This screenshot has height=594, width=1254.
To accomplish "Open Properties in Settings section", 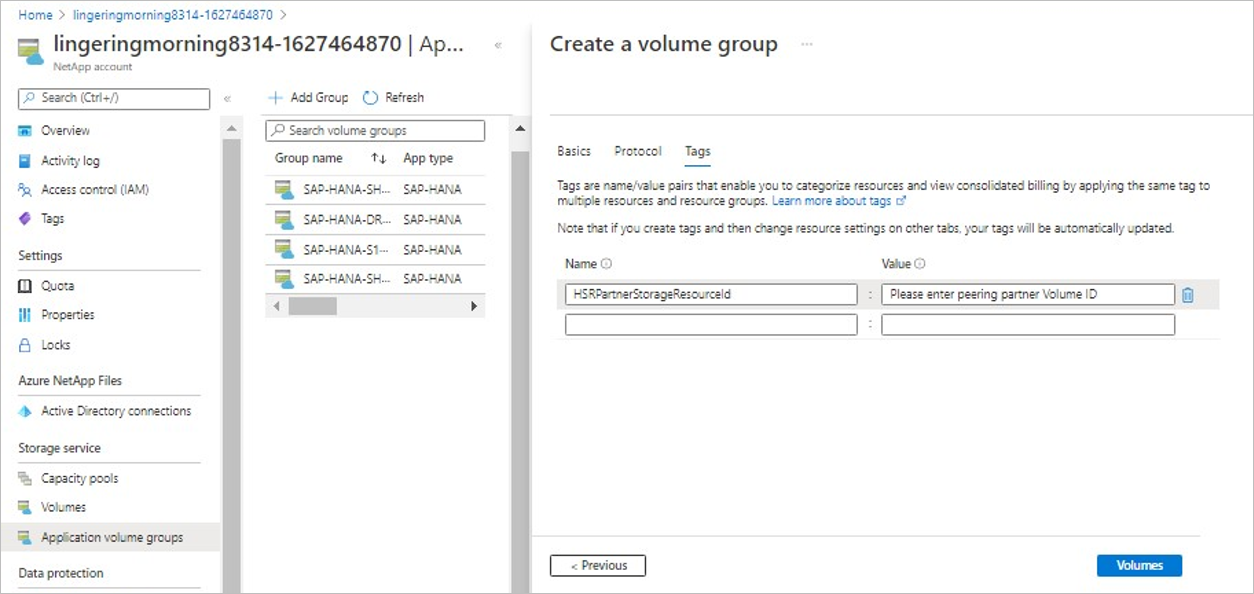I will pos(68,315).
